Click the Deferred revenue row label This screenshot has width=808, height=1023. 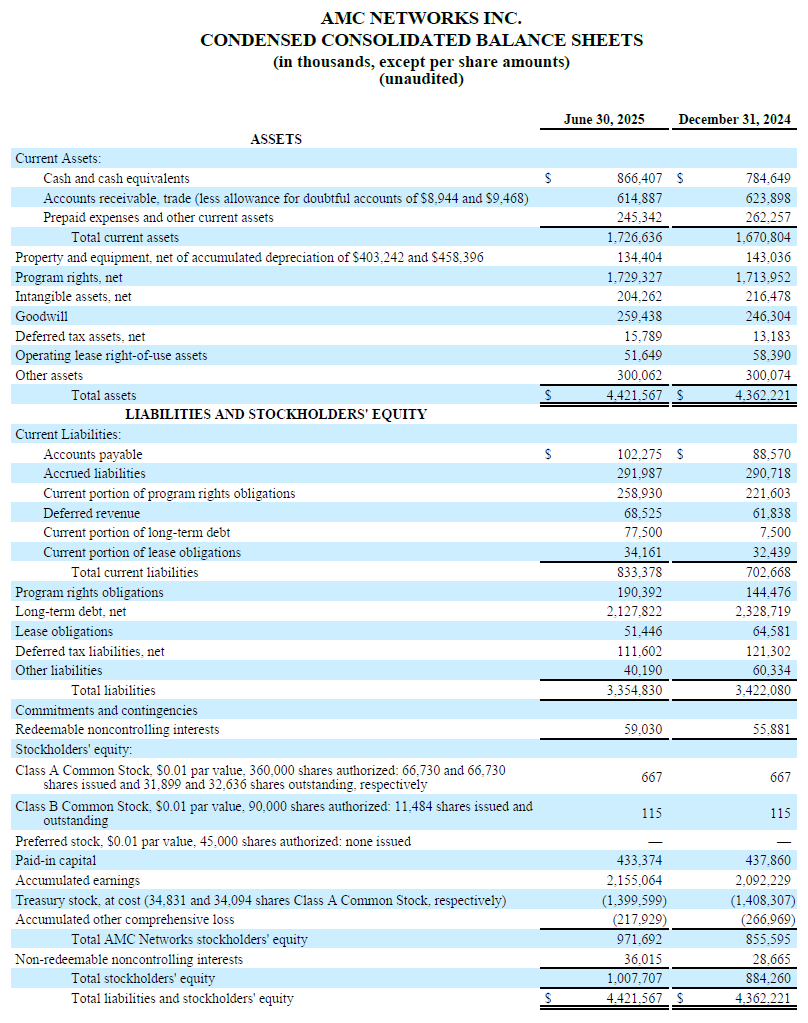pyautogui.click(x=91, y=513)
